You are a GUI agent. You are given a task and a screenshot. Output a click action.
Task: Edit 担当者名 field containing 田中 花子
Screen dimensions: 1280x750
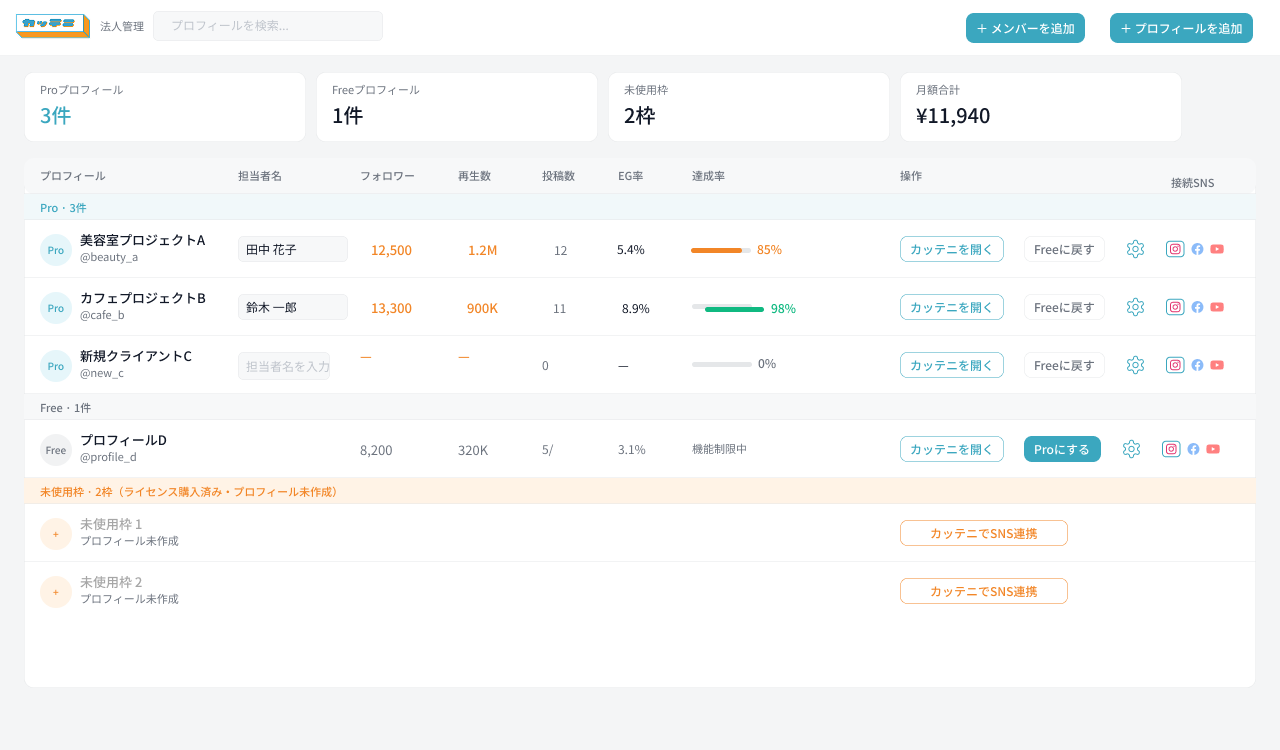click(x=293, y=249)
